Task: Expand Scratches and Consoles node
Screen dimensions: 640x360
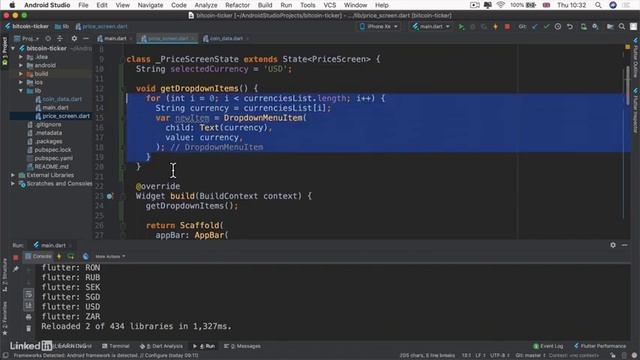Action: [x=13, y=184]
